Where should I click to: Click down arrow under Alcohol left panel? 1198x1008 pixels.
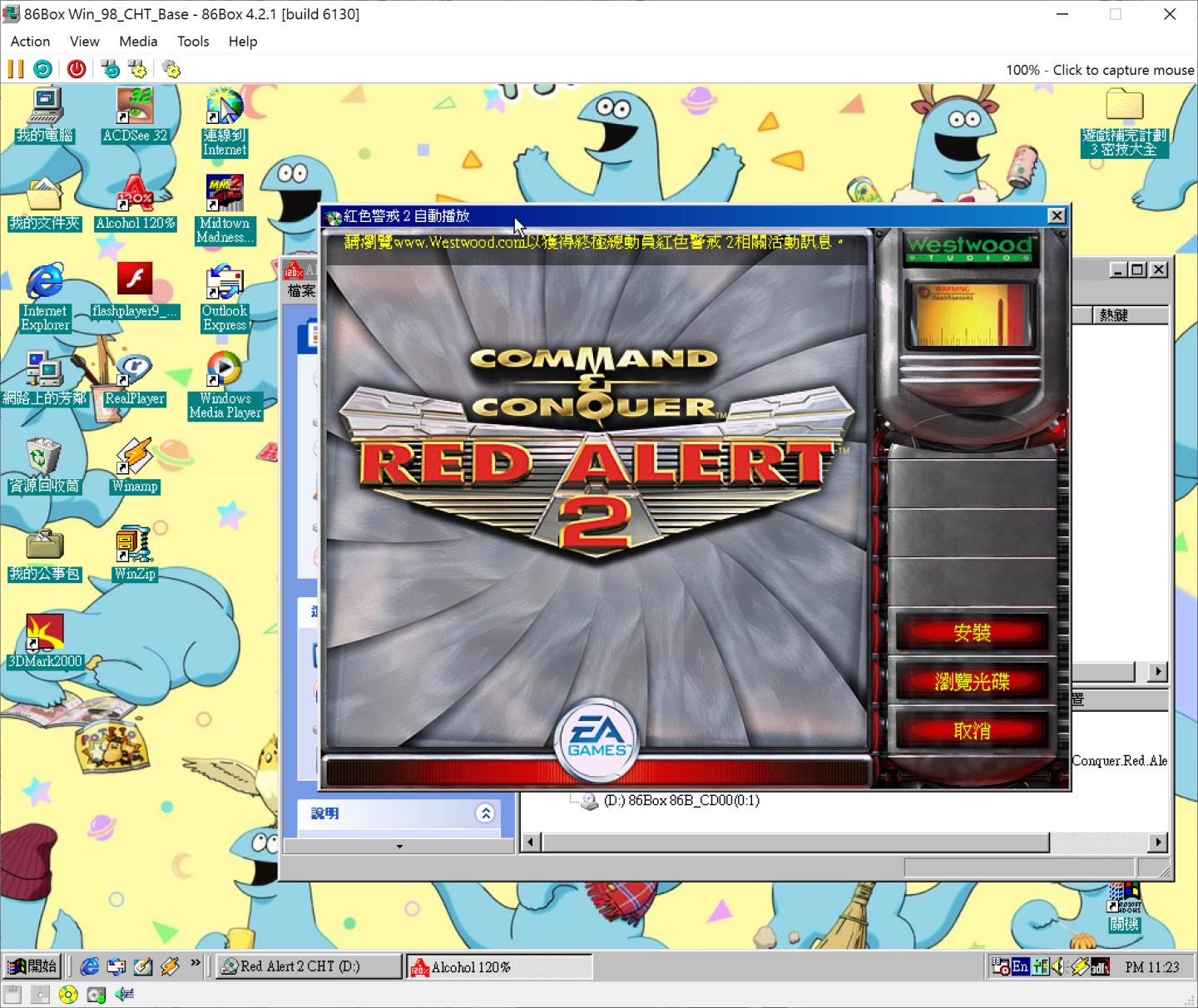coord(399,847)
